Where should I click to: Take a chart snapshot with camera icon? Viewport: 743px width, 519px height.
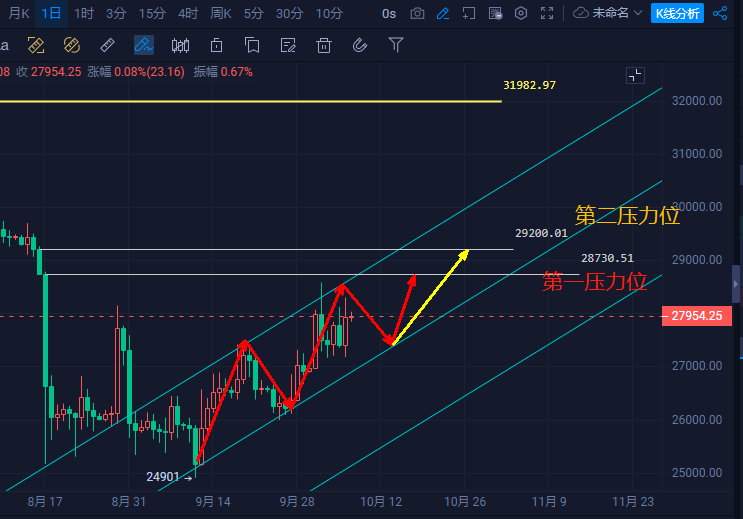pyautogui.click(x=417, y=13)
